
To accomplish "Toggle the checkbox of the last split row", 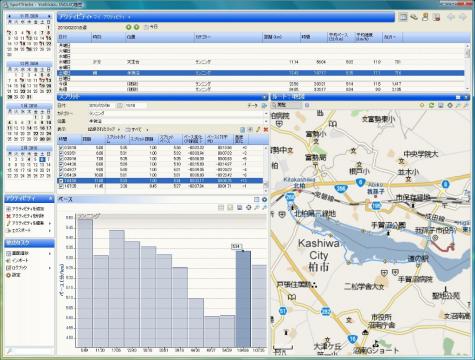I will coord(61,186).
